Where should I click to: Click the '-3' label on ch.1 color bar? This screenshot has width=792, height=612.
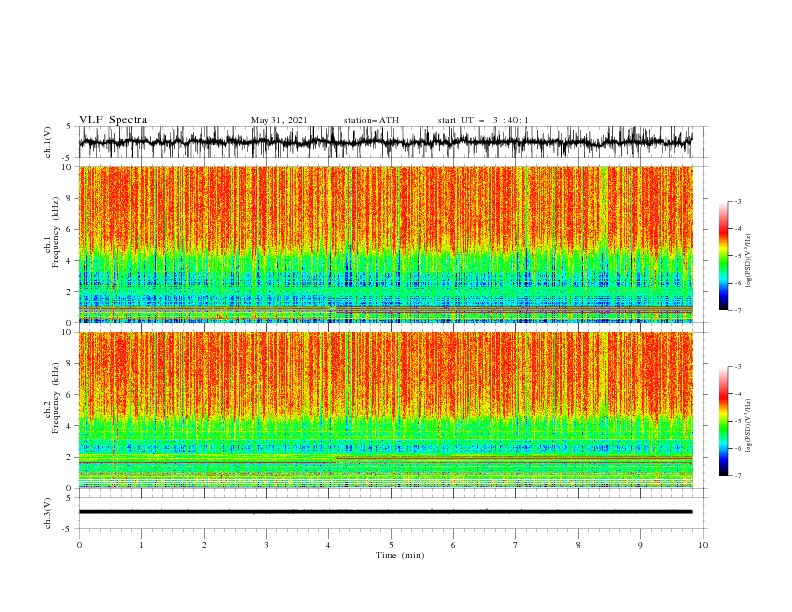738,201
